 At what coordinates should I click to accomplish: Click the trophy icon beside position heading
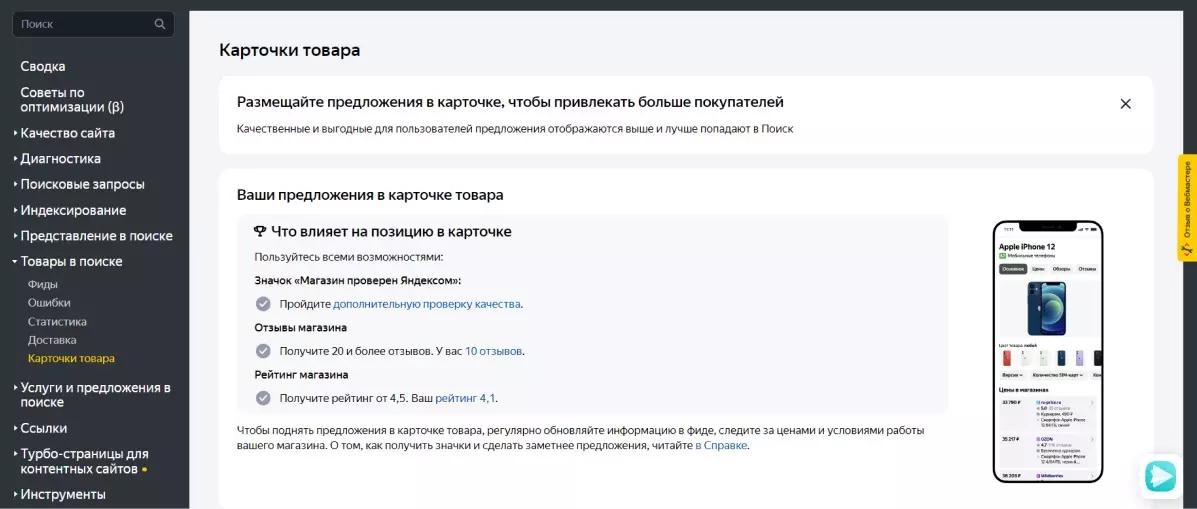(x=260, y=232)
